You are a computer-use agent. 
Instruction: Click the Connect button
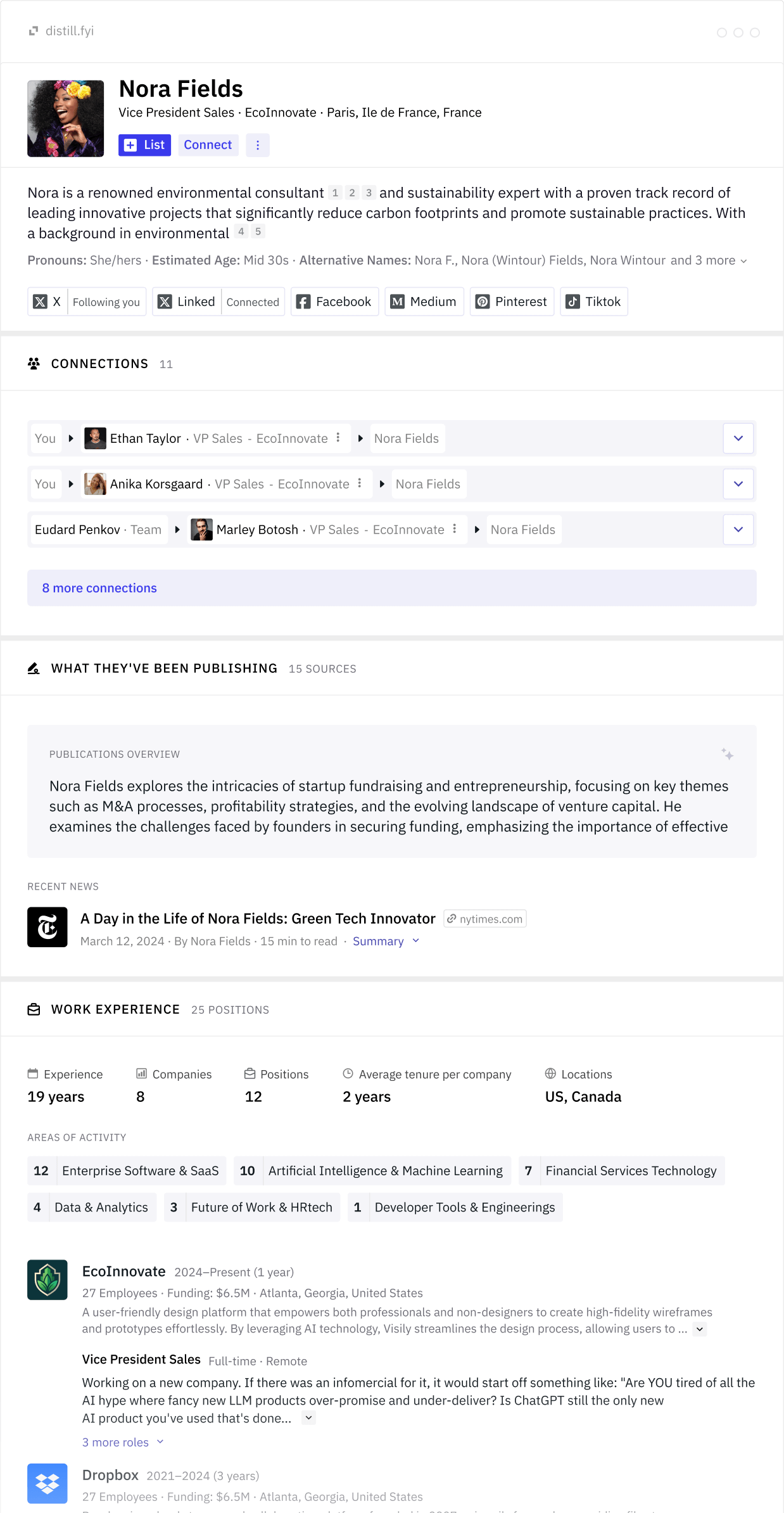pos(208,145)
